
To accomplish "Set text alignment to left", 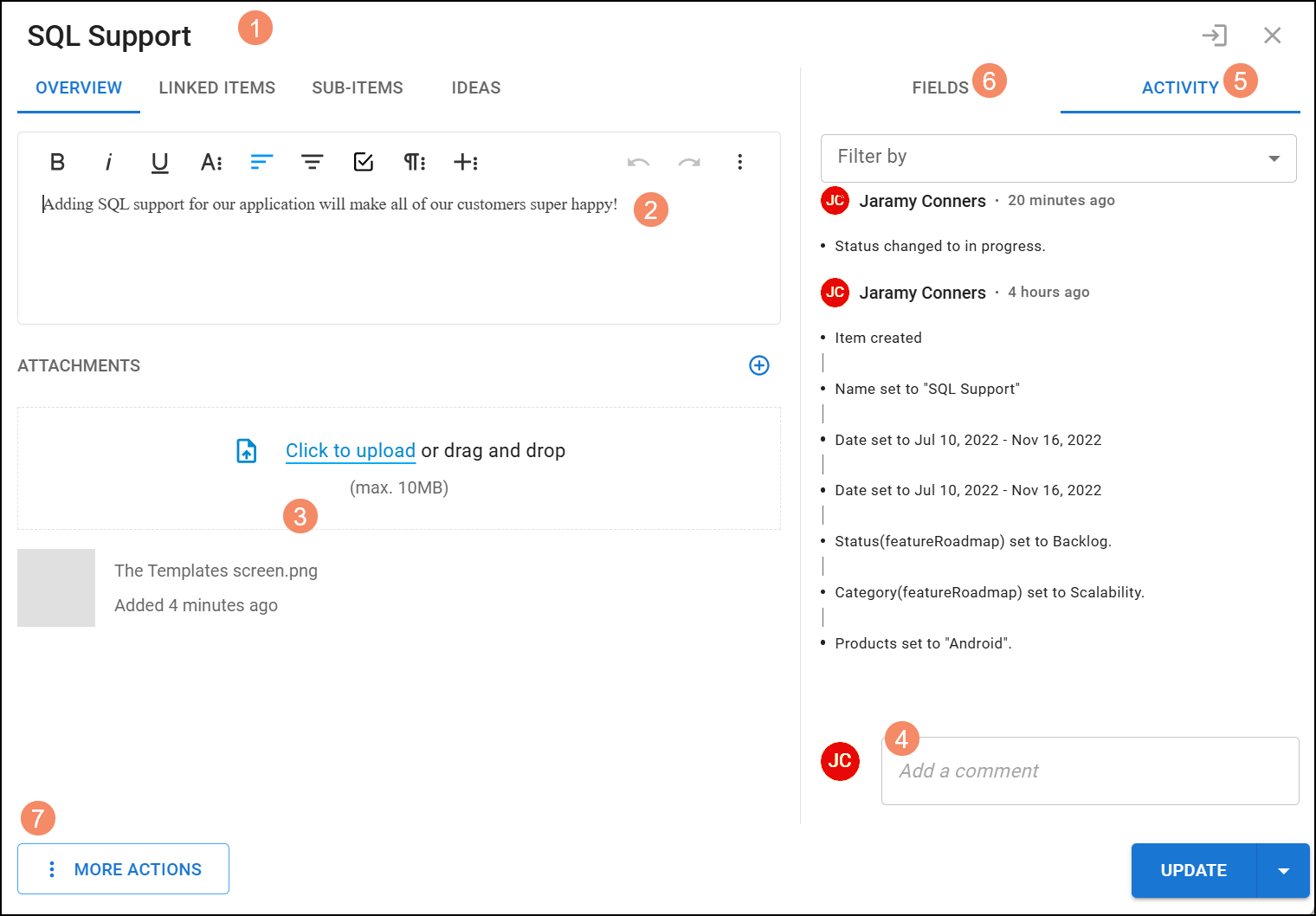I will pyautogui.click(x=261, y=162).
